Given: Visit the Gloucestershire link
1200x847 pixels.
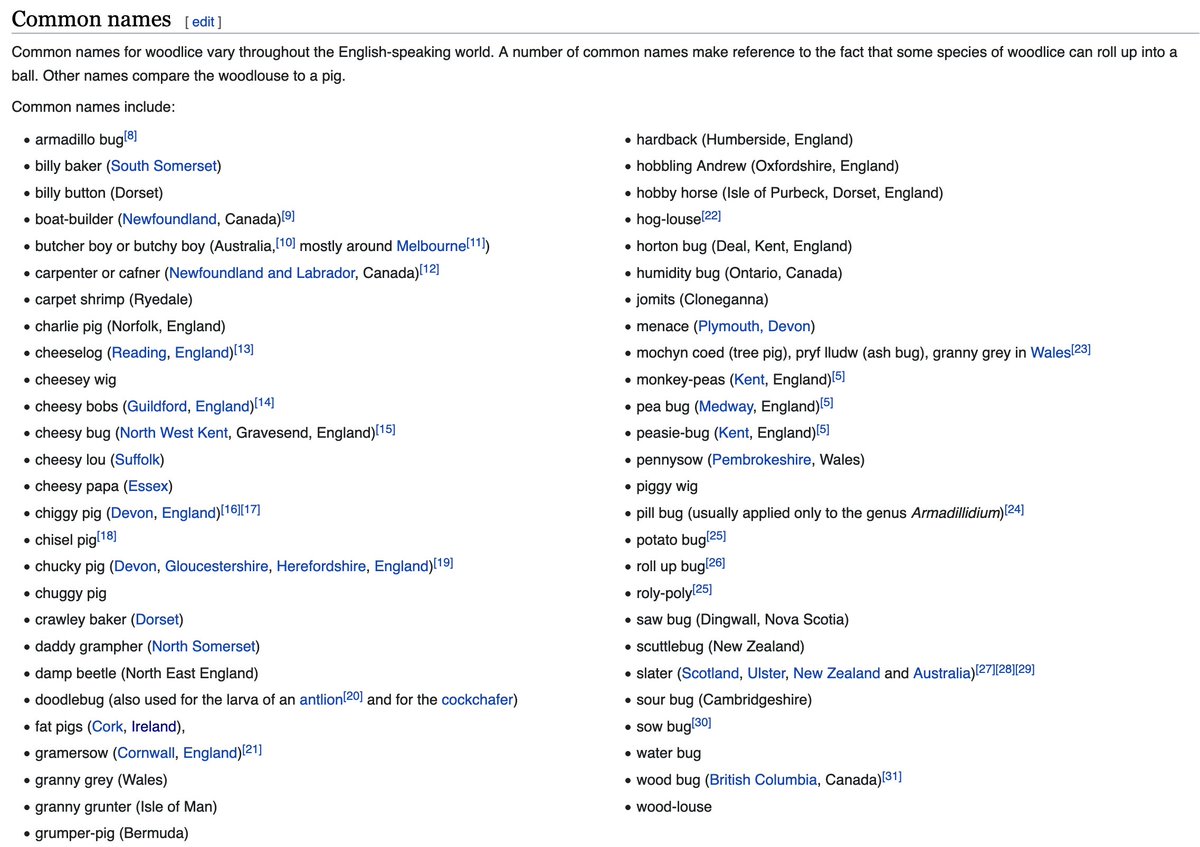Looking at the screenshot, I should click(217, 566).
